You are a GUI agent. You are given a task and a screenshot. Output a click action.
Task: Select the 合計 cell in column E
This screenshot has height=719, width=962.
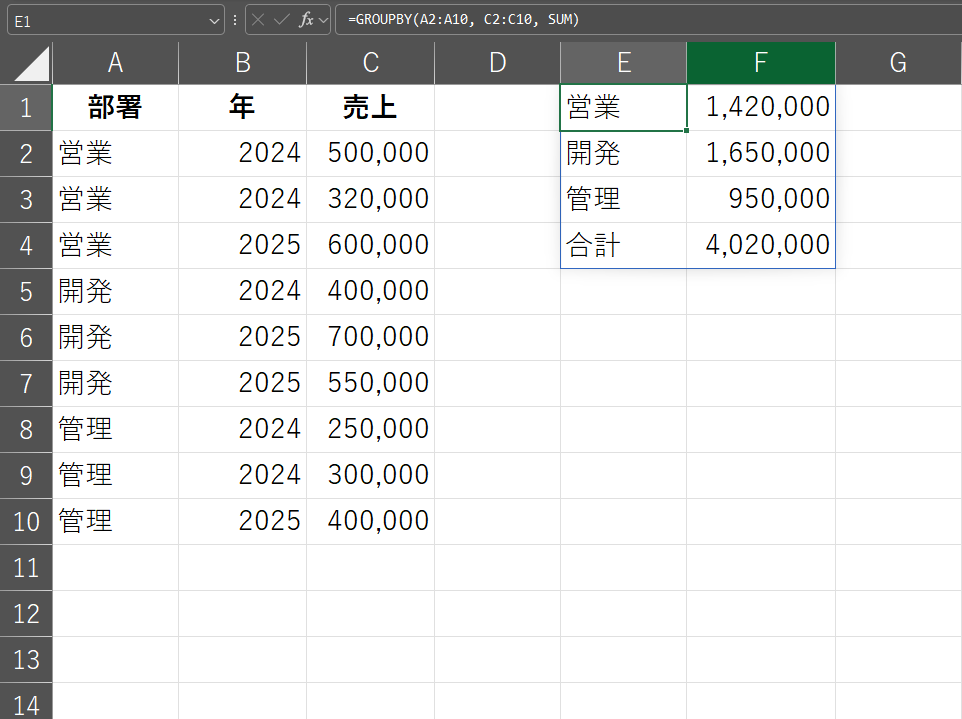click(623, 245)
